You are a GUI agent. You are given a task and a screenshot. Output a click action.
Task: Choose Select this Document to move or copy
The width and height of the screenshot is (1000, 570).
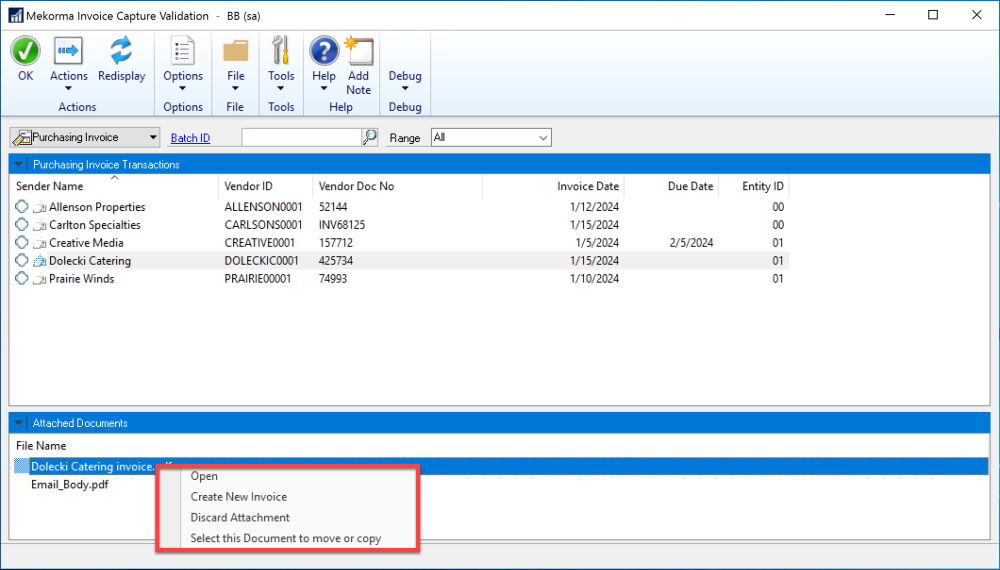pos(287,538)
